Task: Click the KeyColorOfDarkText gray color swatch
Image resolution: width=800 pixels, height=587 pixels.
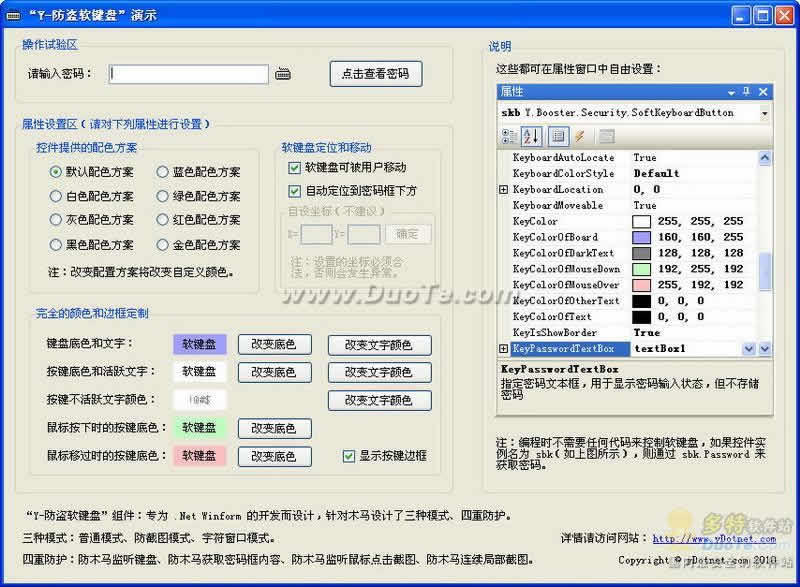Action: 641,253
